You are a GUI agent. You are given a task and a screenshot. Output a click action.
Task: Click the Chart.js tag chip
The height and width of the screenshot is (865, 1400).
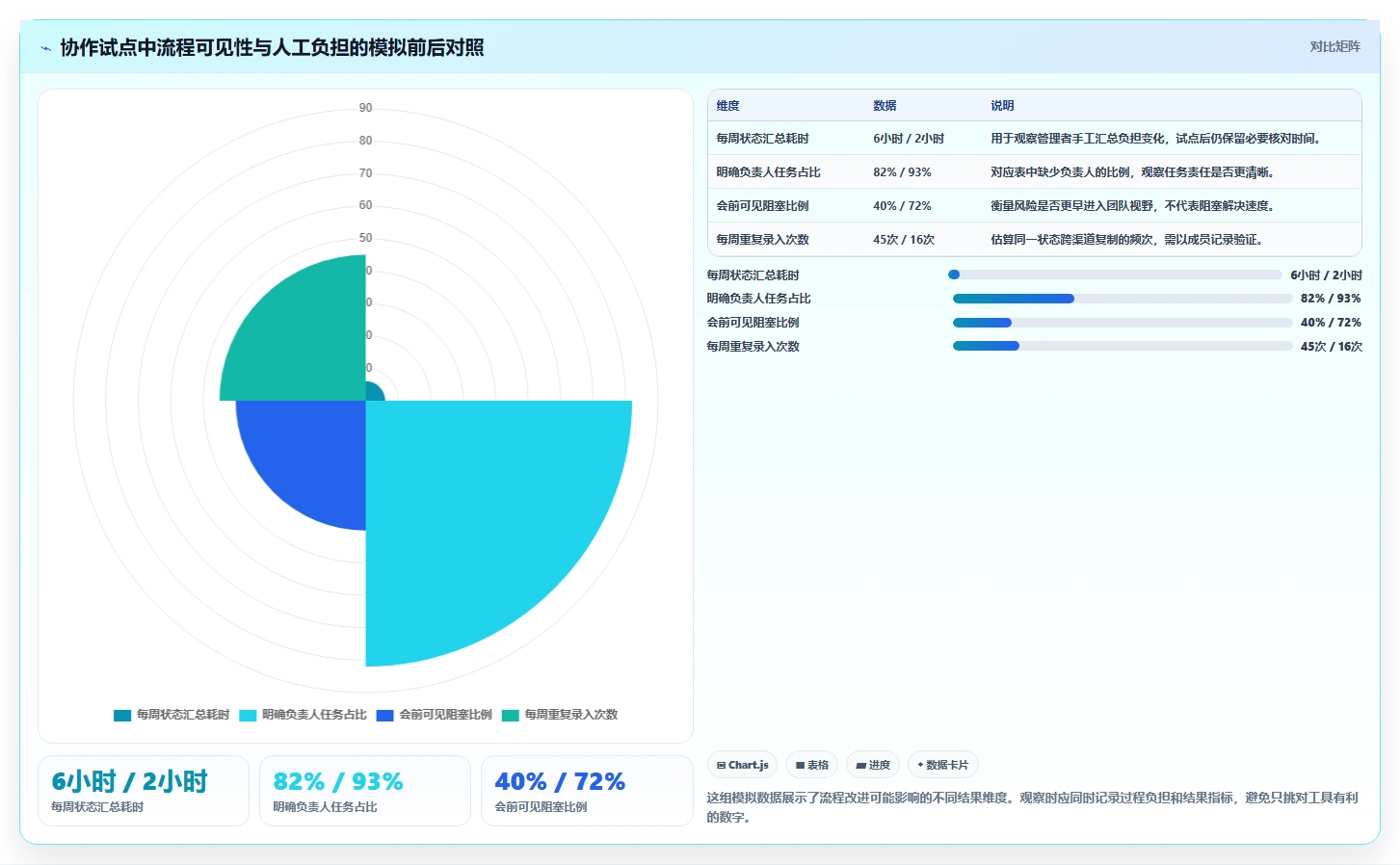[742, 765]
